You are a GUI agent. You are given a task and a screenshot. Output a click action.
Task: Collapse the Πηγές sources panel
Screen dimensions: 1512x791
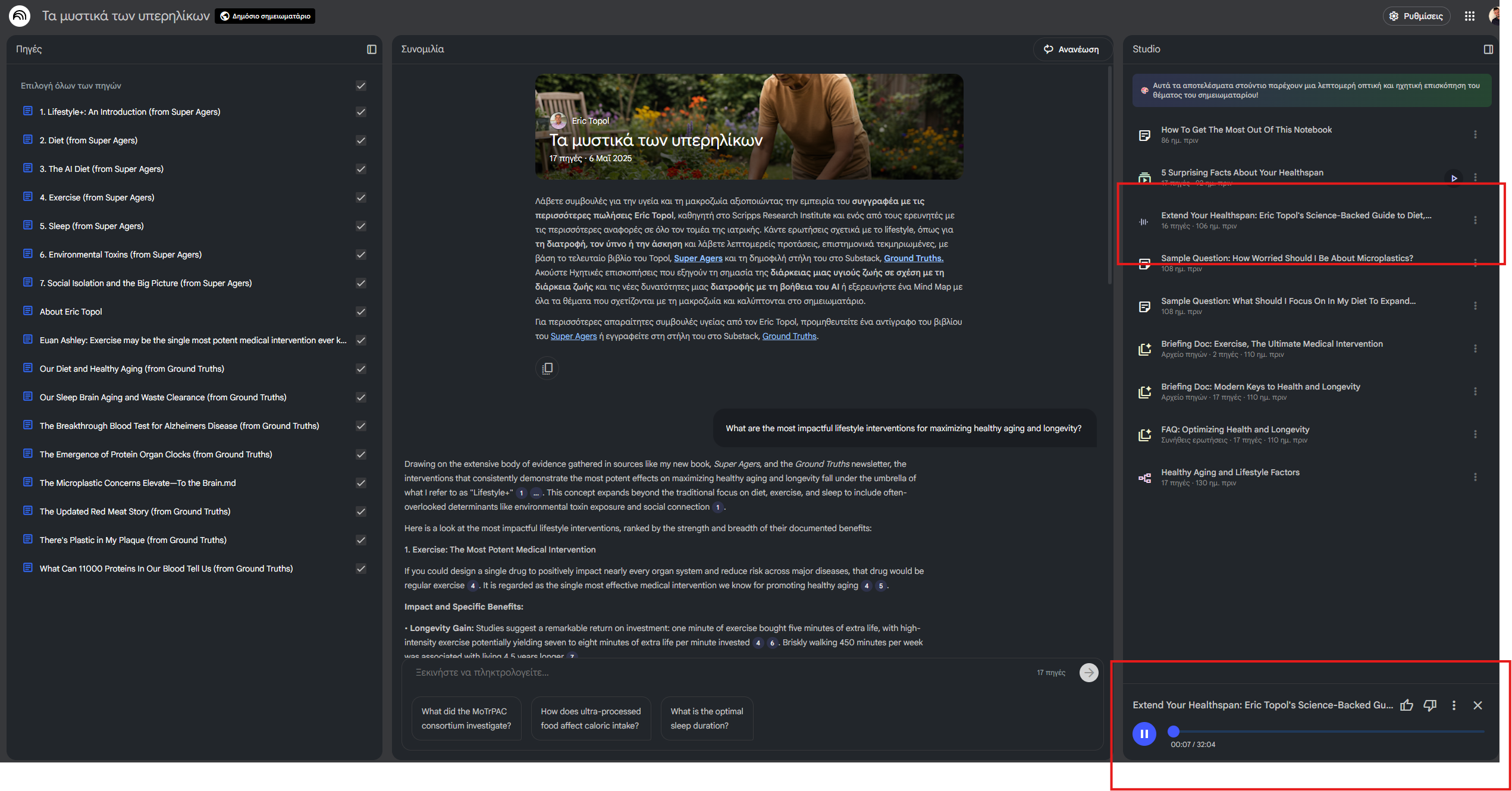(372, 49)
